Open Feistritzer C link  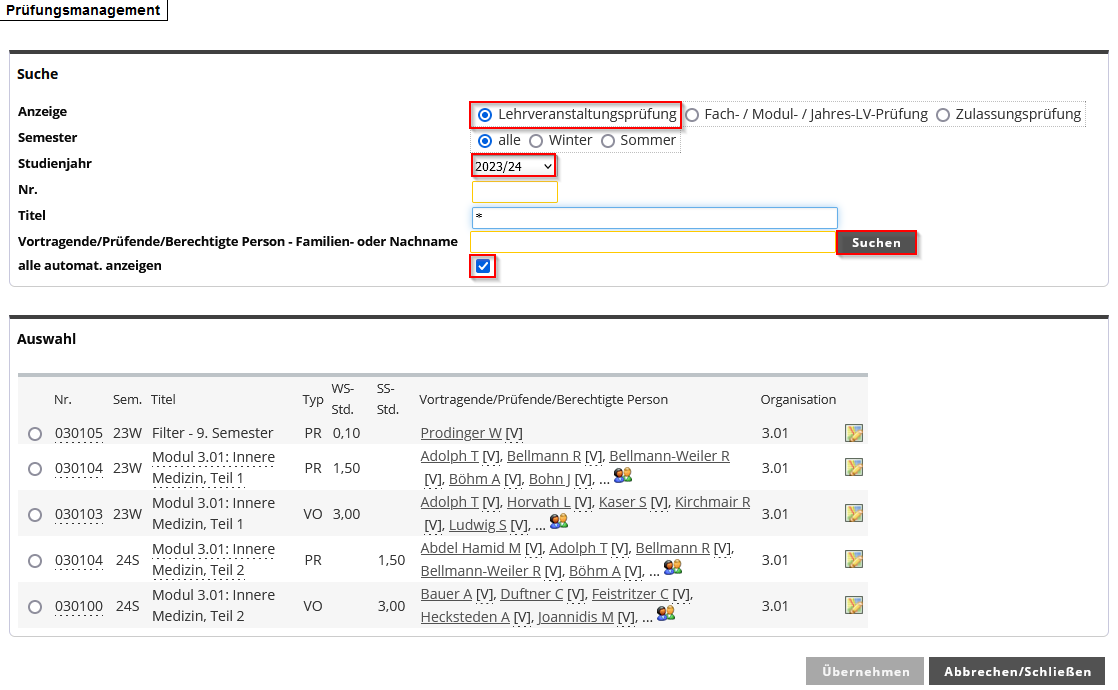point(630,594)
